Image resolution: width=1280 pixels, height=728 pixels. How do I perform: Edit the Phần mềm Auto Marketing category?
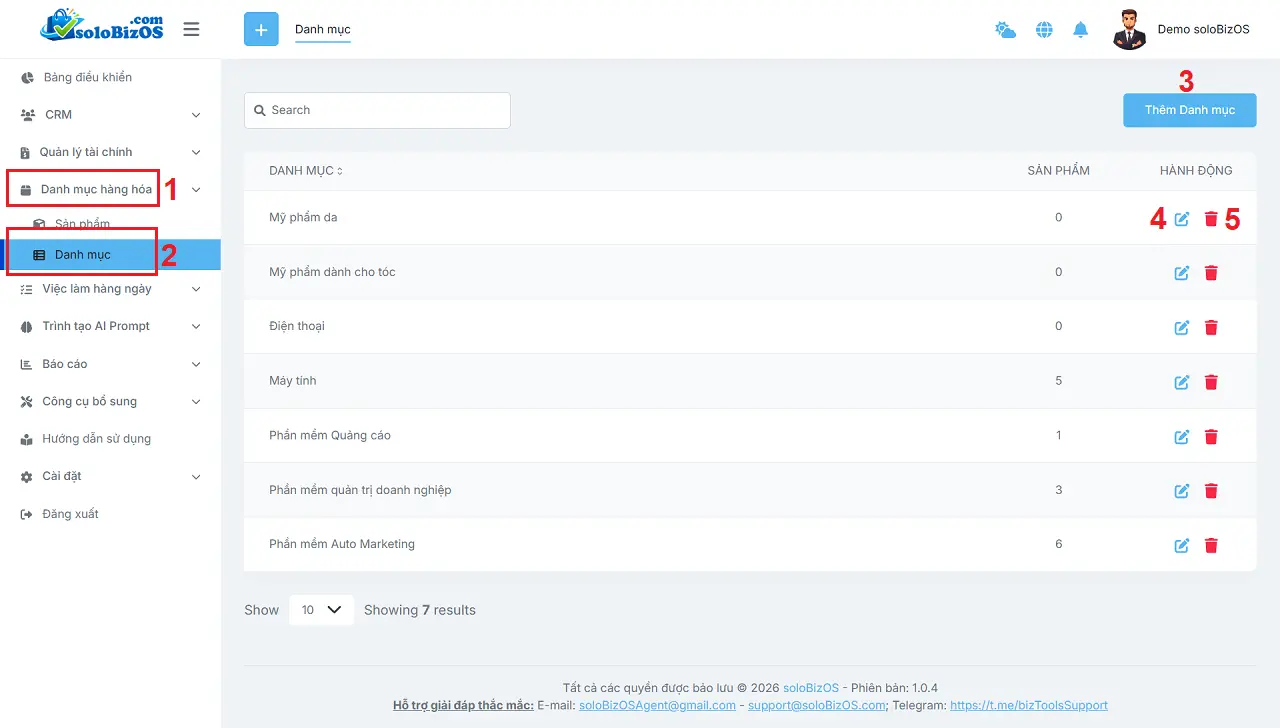1182,546
